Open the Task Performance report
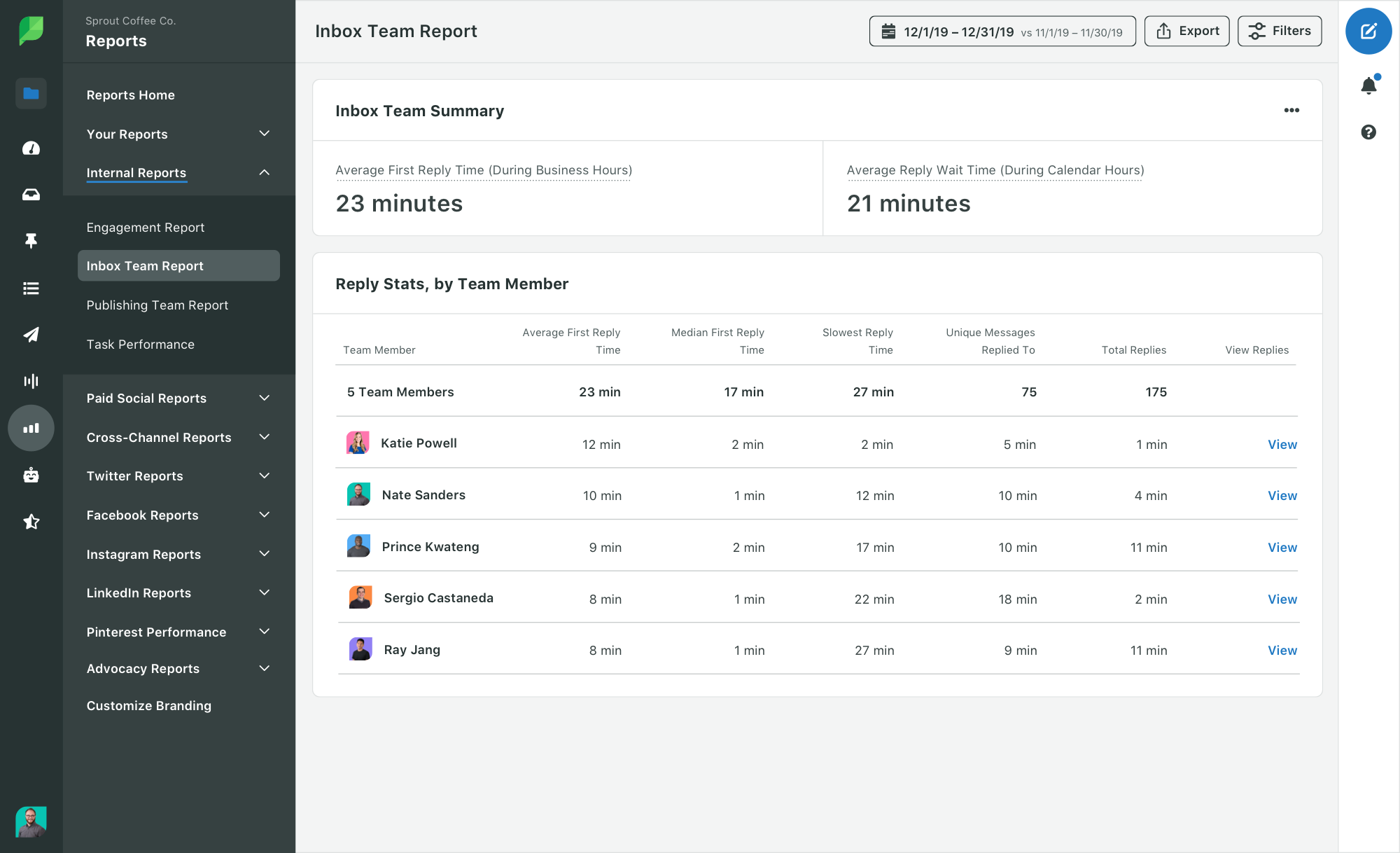Image resolution: width=1400 pixels, height=853 pixels. pyautogui.click(x=140, y=343)
